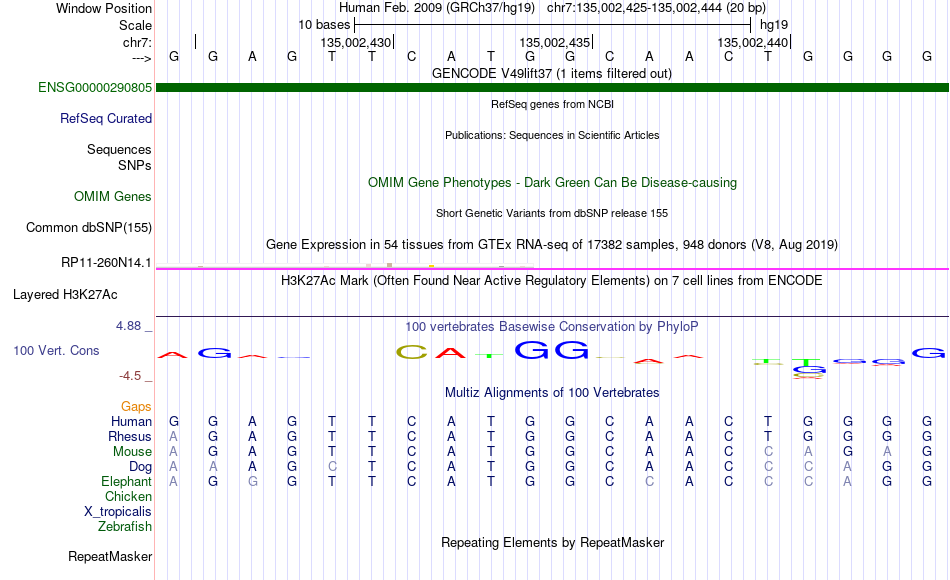Viewport: 950px width, 580px height.
Task: Click the -4.5 PhyloP lower limit value
Action: click(x=130, y=376)
